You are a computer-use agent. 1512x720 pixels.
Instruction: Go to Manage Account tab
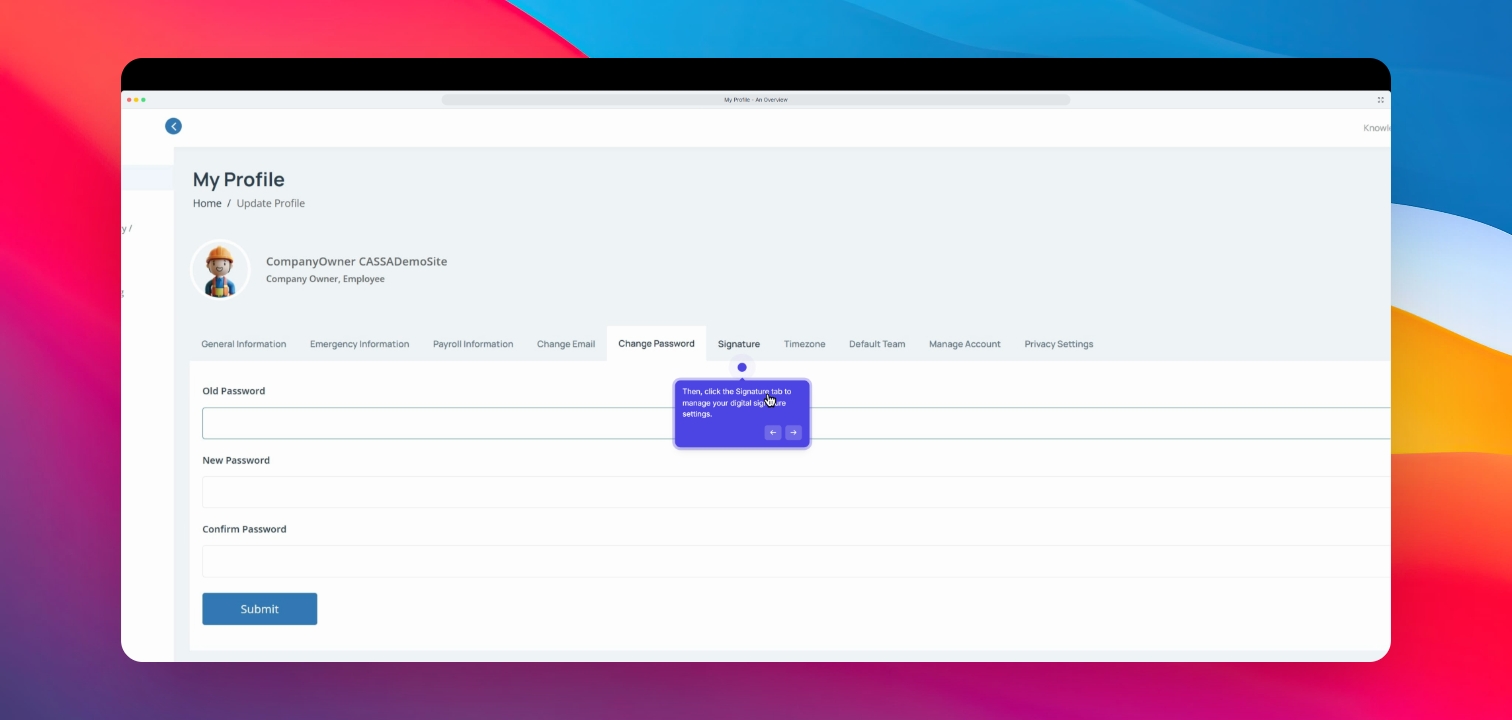pos(965,344)
